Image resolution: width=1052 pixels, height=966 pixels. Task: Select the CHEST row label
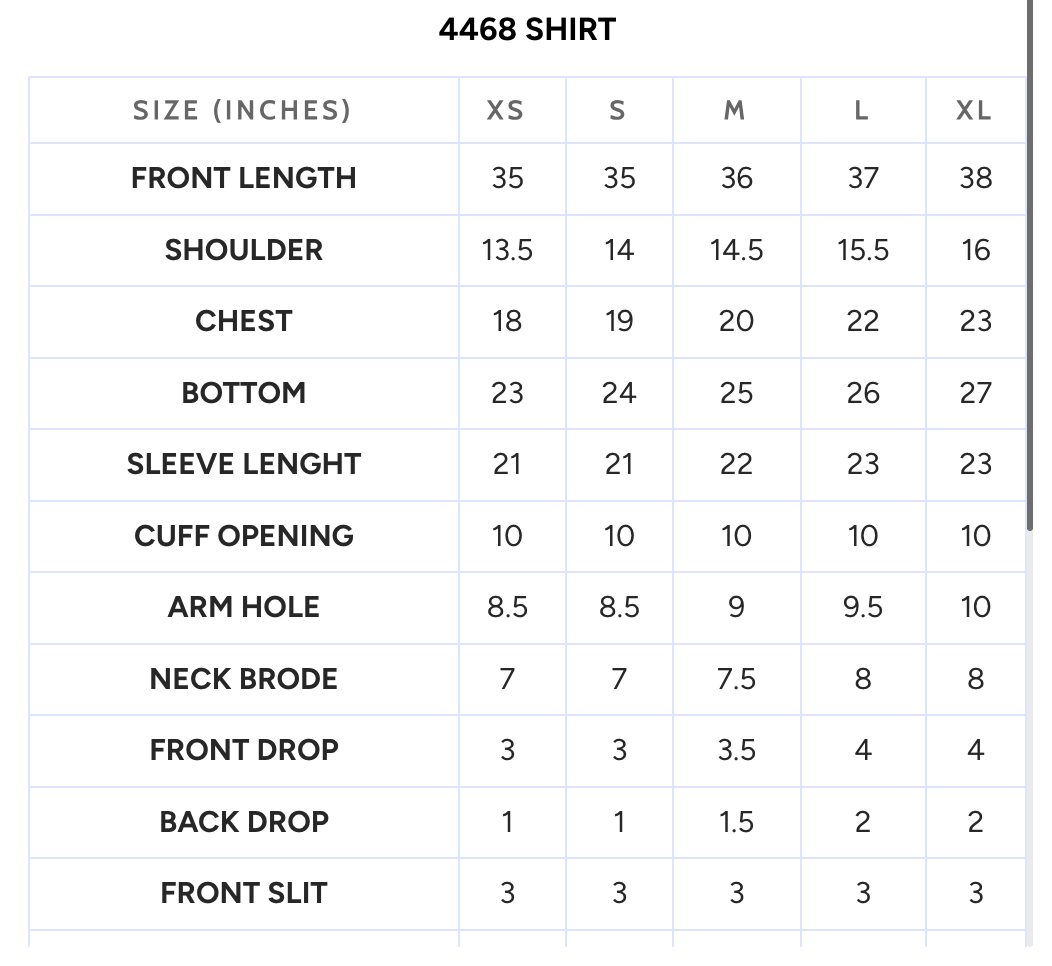point(244,321)
